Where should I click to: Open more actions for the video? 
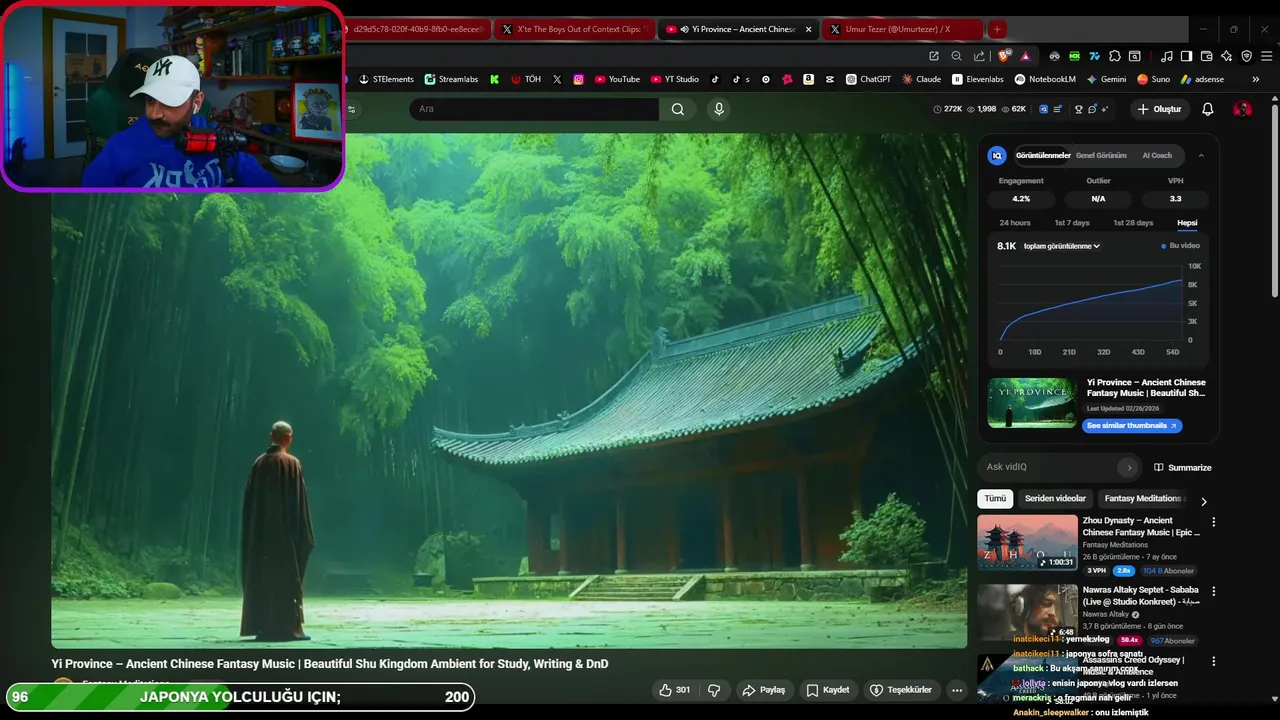click(x=957, y=690)
